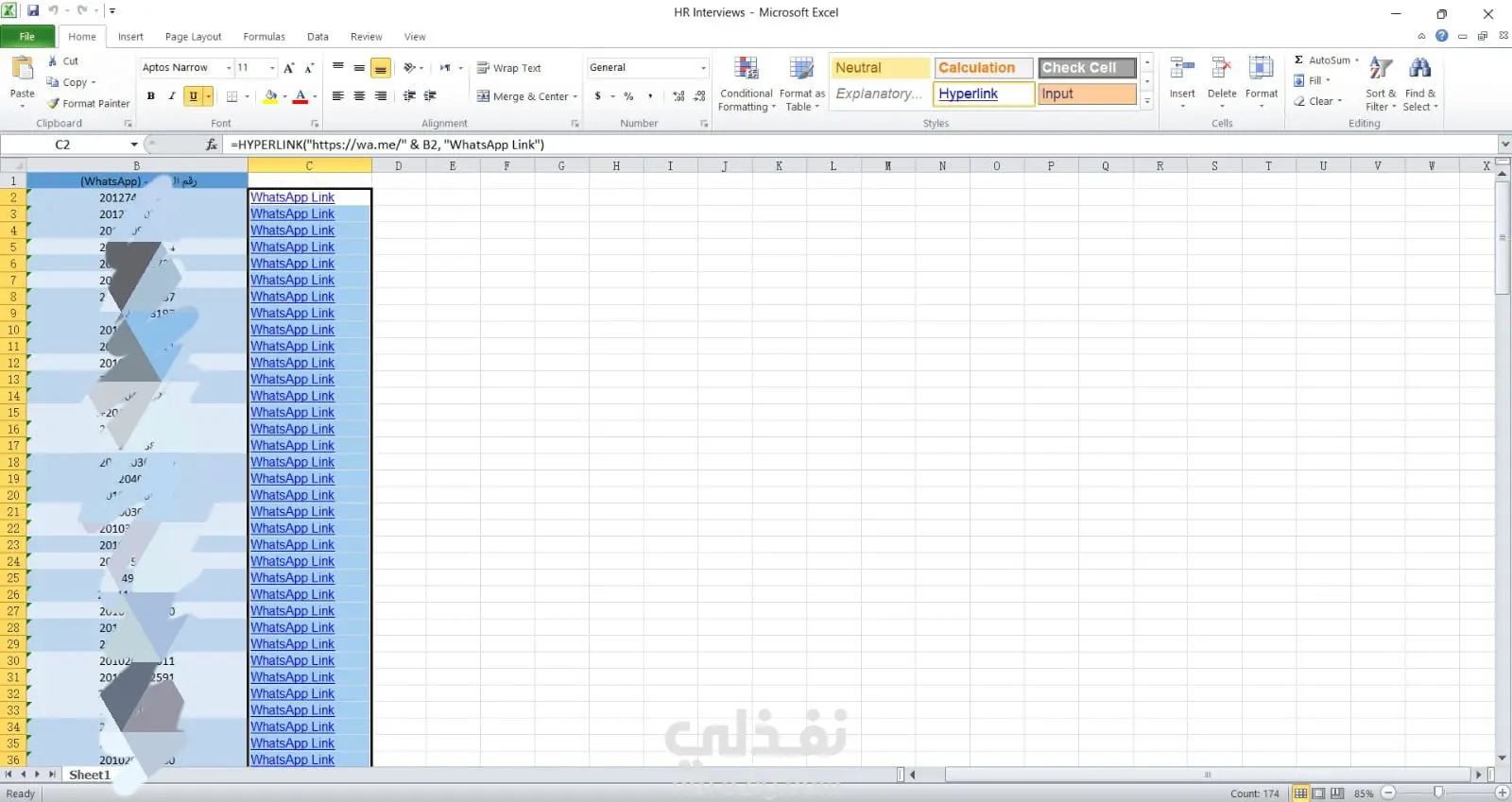
Task: Click AutoSum
Action: tap(1323, 60)
